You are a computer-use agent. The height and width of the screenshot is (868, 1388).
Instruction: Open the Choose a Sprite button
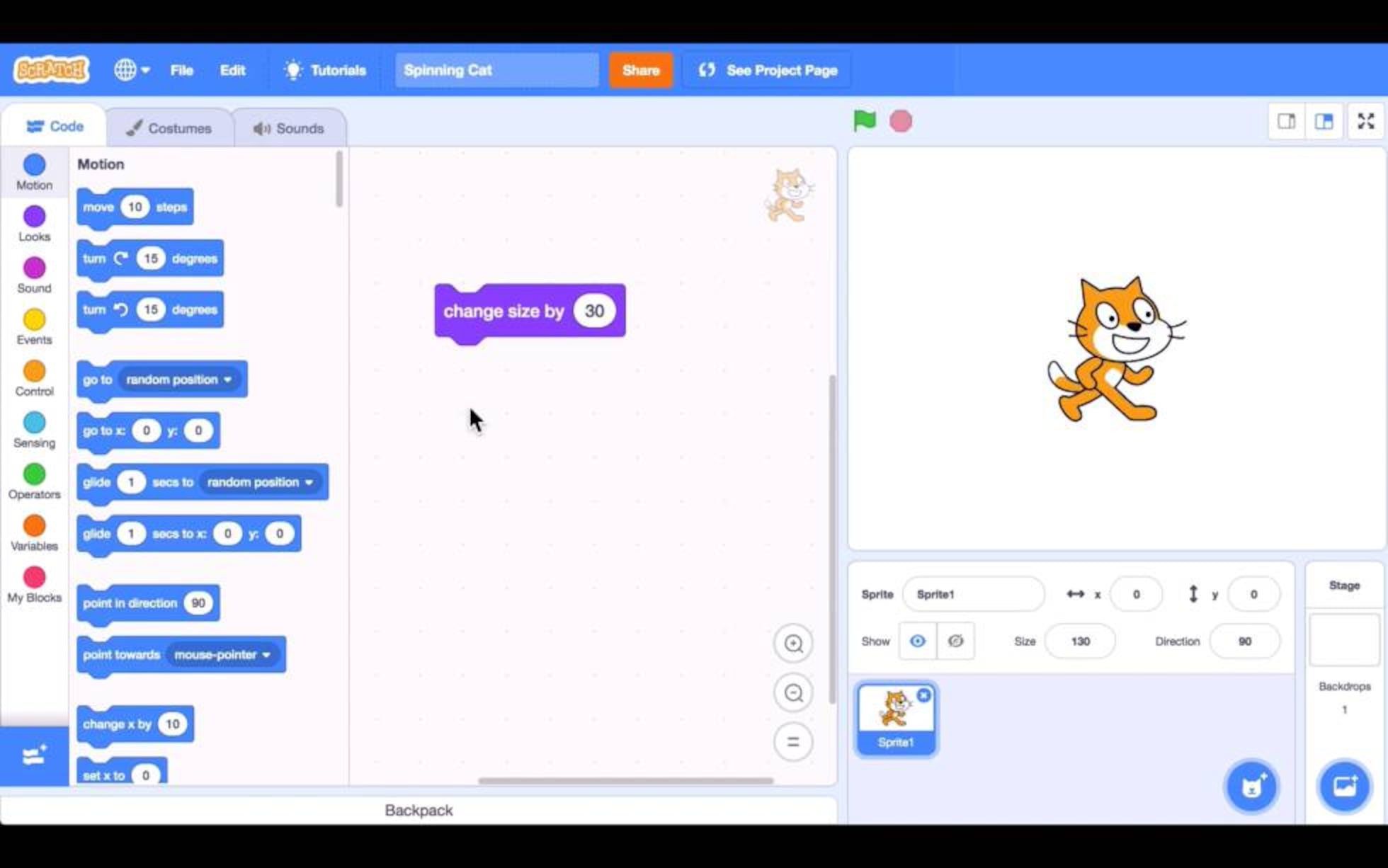(x=1251, y=786)
